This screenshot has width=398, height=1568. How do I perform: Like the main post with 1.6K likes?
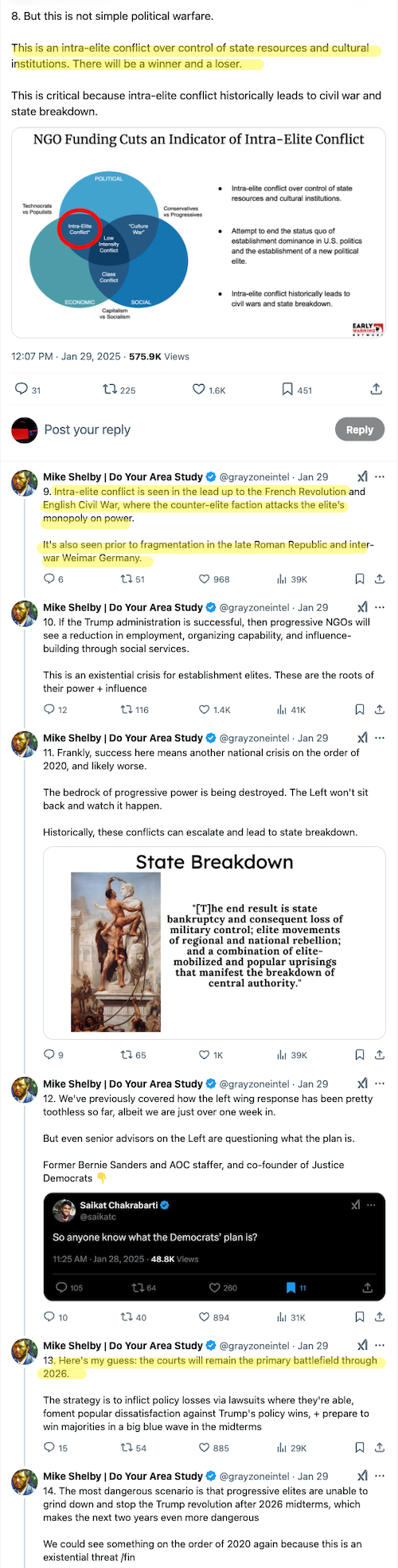coord(199,390)
